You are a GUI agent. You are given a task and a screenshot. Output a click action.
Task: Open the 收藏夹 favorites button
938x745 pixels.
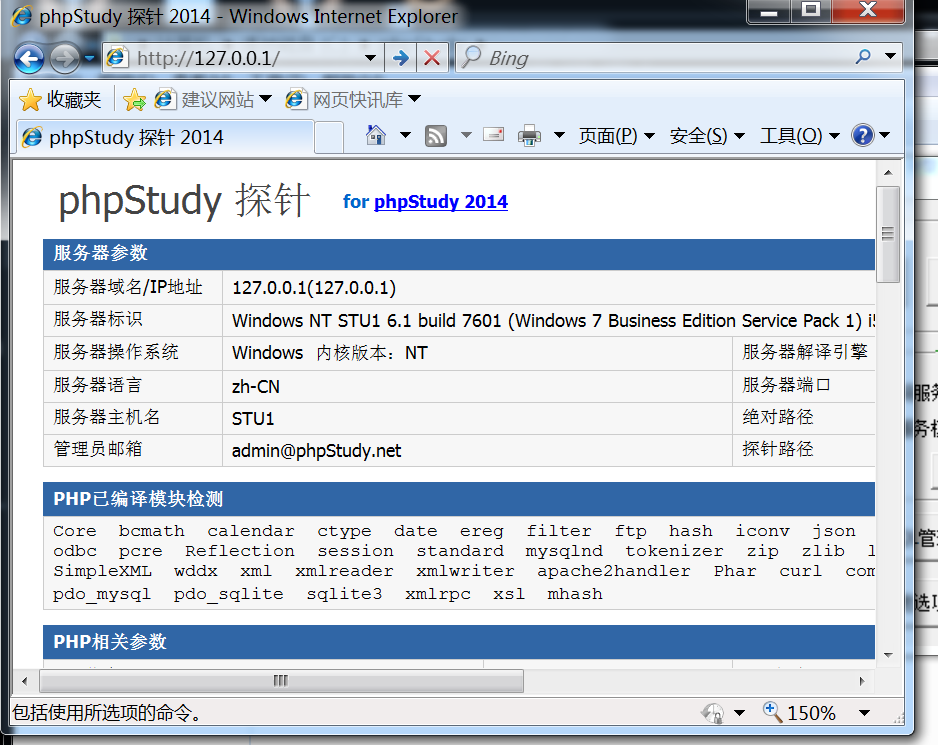click(x=60, y=99)
